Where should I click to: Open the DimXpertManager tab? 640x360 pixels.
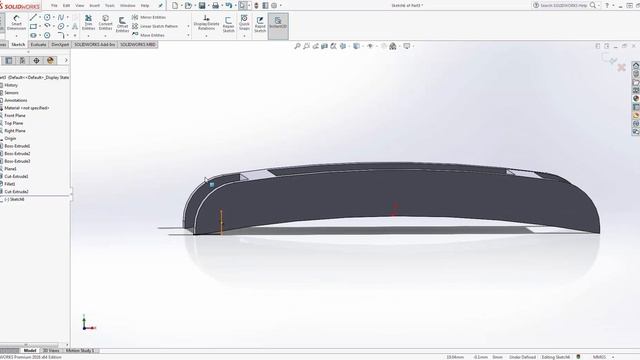pos(36,60)
